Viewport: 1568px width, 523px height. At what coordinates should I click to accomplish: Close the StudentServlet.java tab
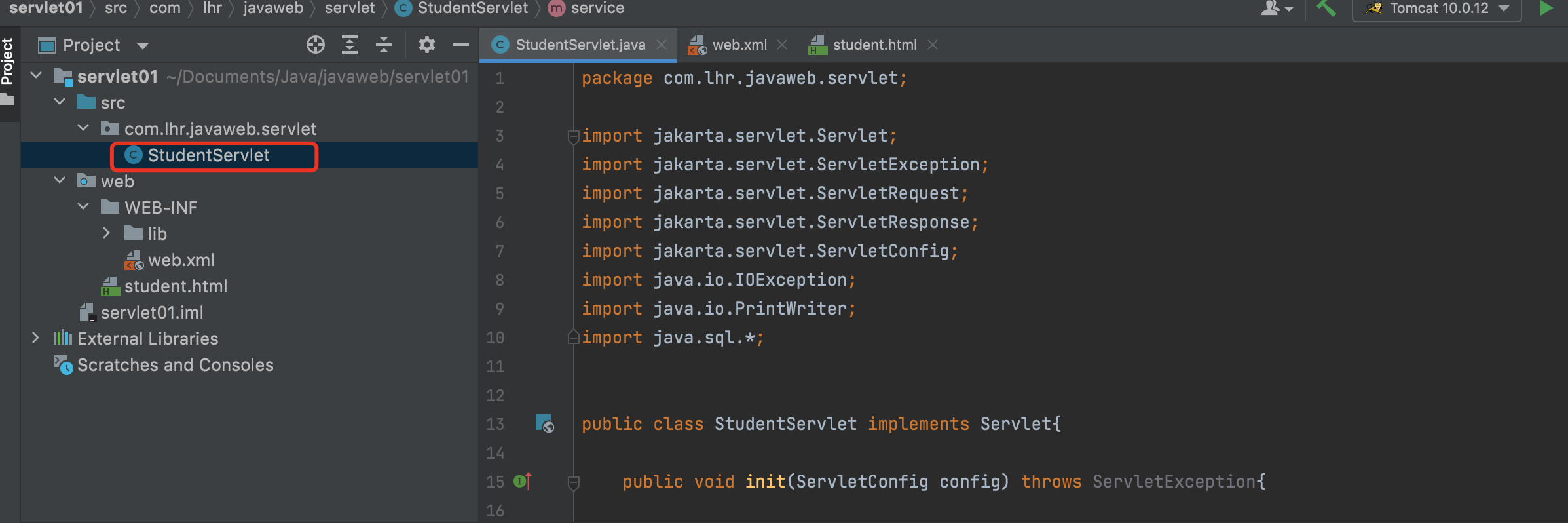(x=662, y=45)
